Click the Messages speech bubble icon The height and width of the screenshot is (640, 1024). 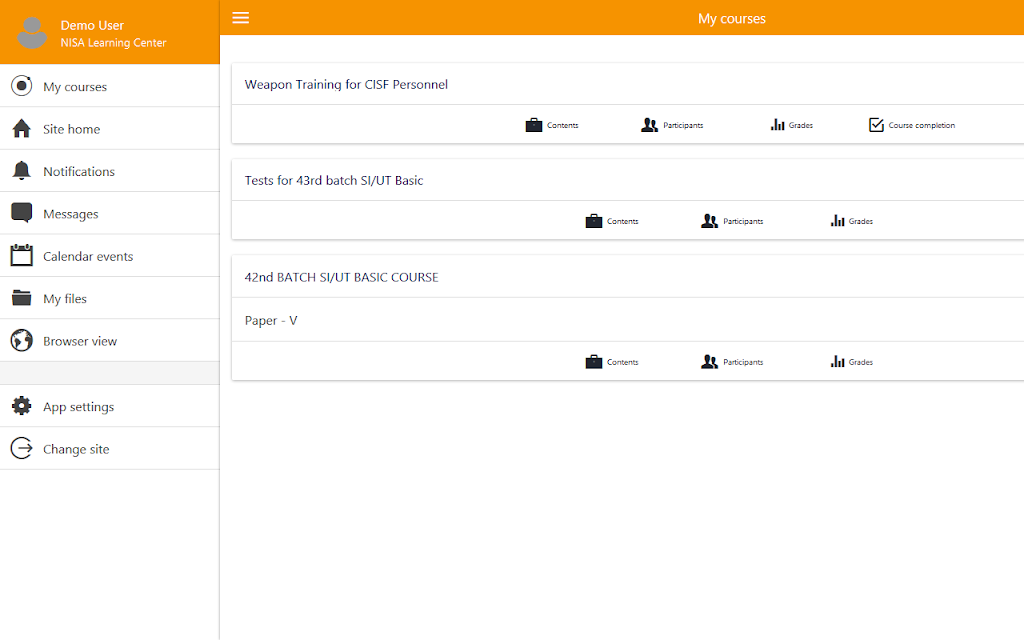click(22, 213)
